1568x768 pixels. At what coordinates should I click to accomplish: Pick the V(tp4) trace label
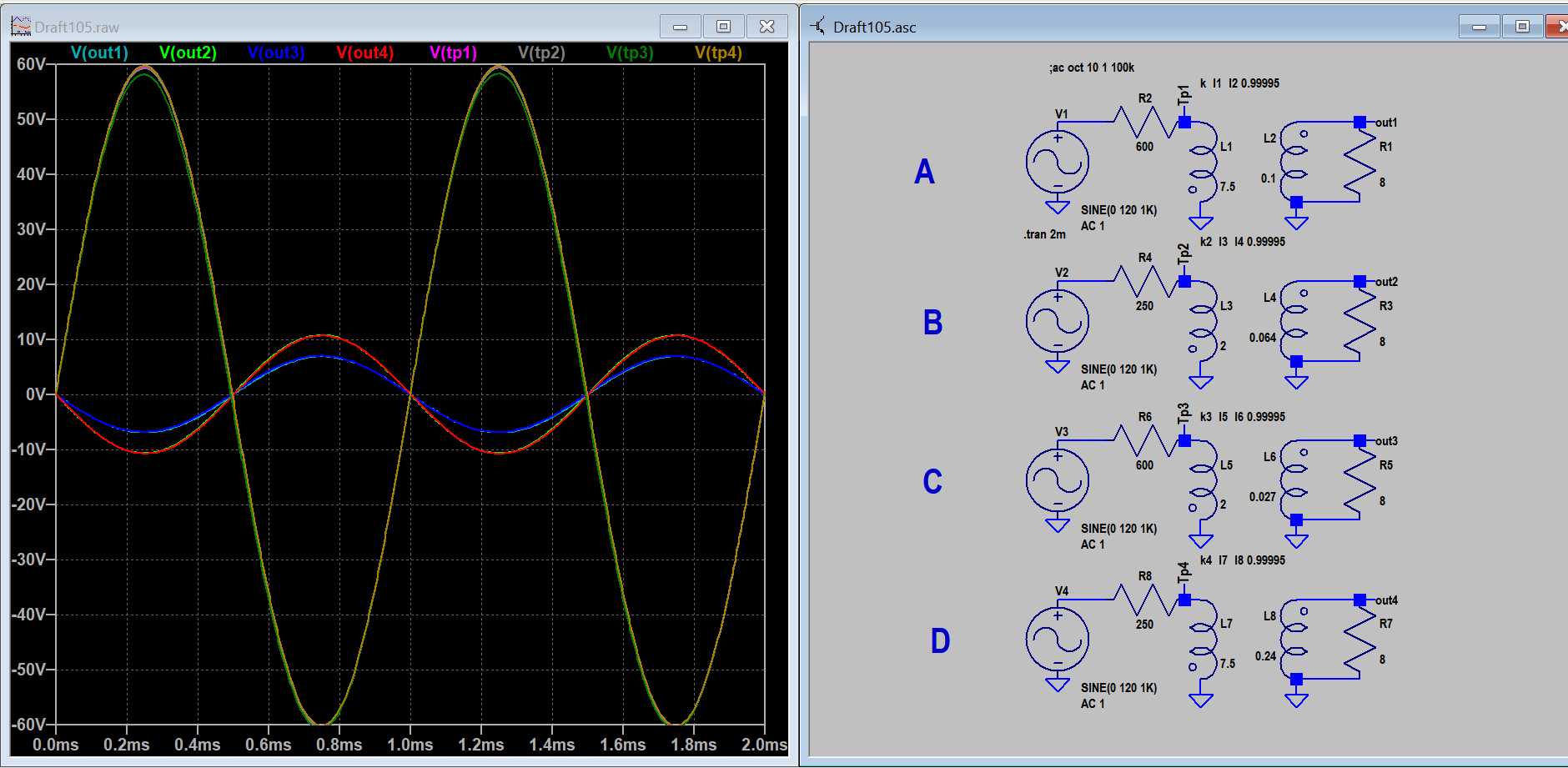[x=718, y=53]
